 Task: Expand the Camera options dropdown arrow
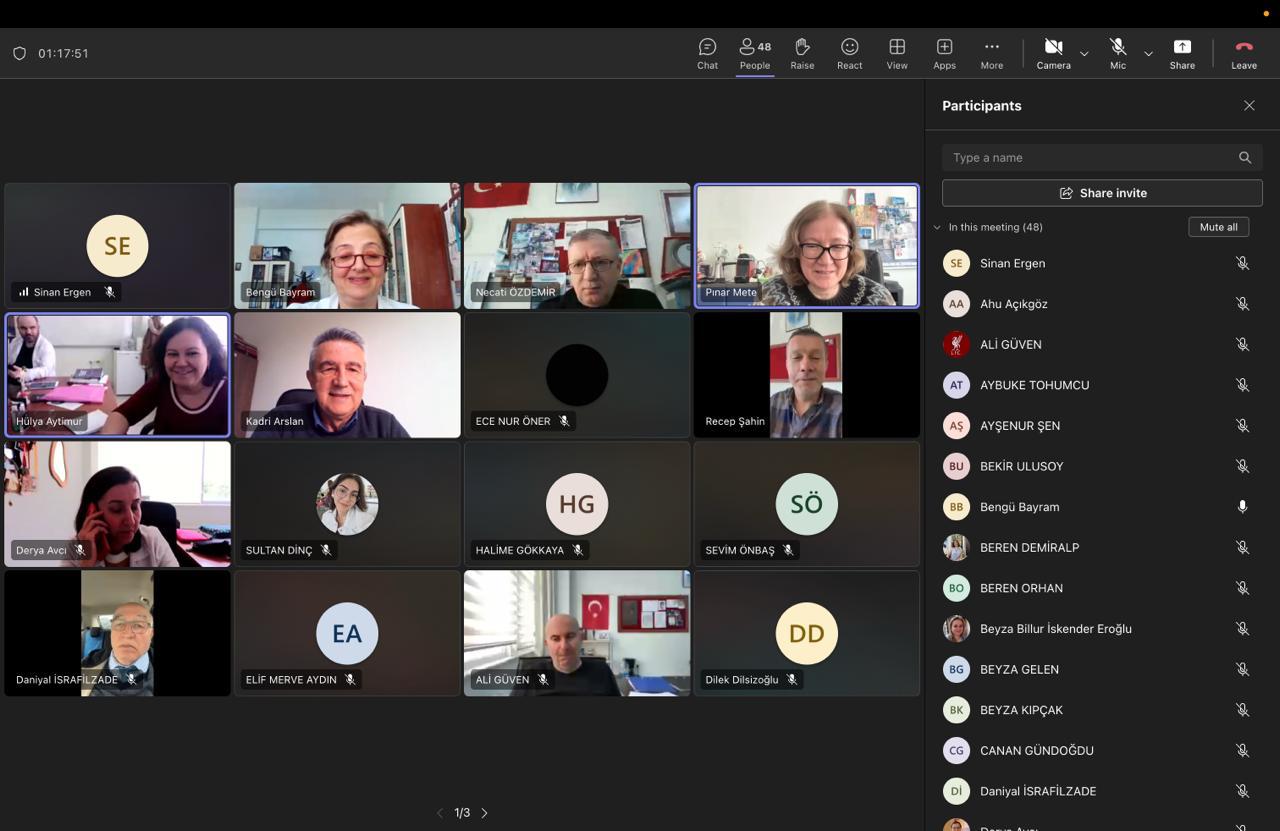[1084, 53]
